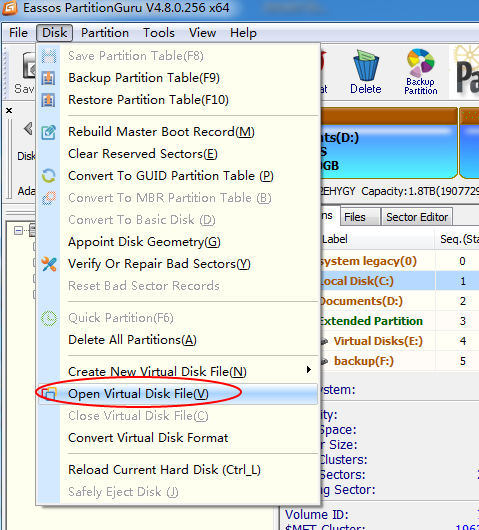
Task: Select the Extended Partition row
Action: (399, 321)
